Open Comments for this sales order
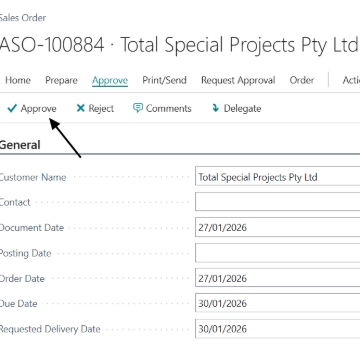 (x=169, y=108)
